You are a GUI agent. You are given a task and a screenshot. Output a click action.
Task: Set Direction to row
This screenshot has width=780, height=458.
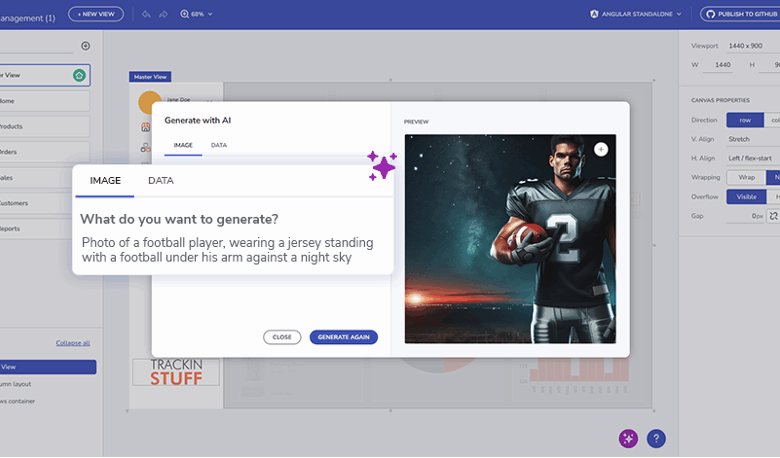click(x=745, y=120)
